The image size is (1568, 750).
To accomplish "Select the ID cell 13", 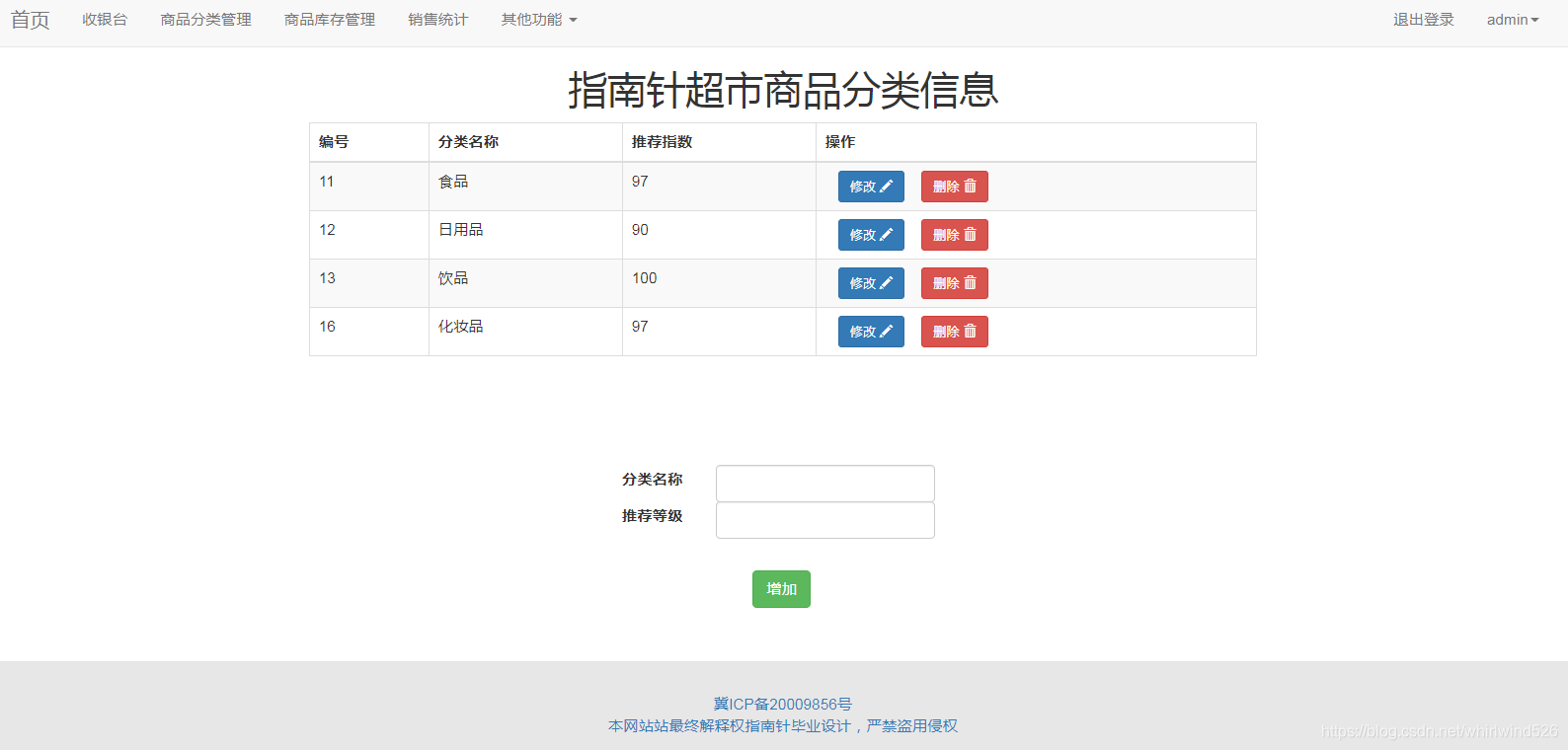I will click(x=369, y=283).
